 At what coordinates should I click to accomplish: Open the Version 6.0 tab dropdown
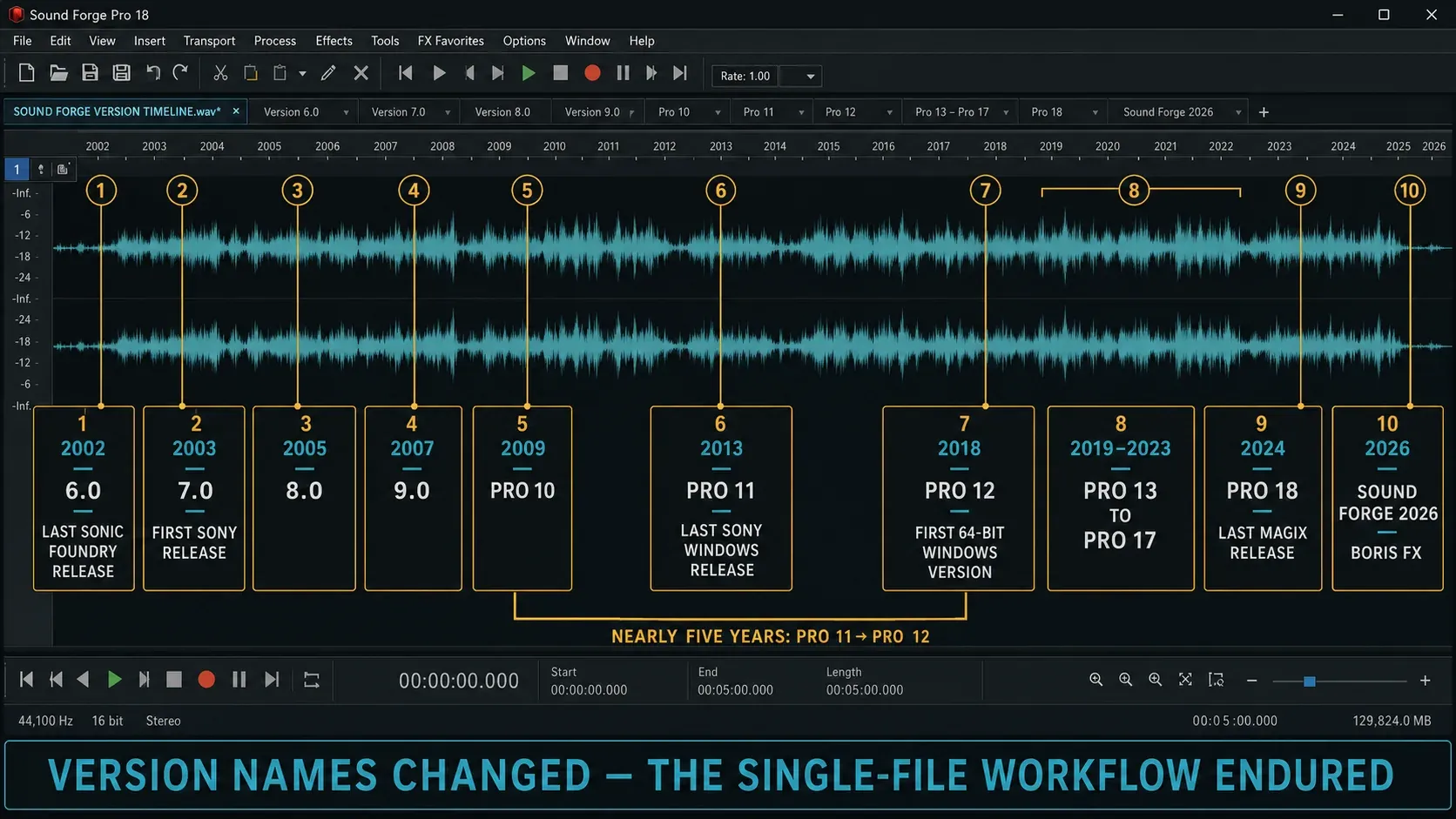(346, 113)
